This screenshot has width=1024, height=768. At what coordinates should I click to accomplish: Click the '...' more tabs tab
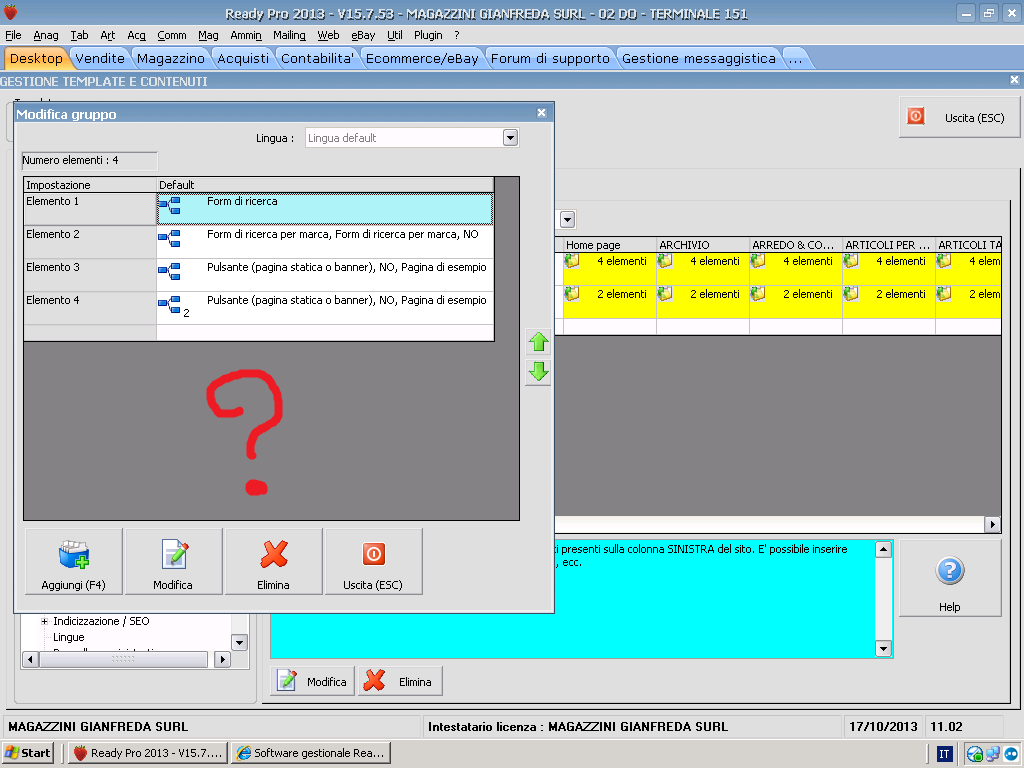coord(795,59)
